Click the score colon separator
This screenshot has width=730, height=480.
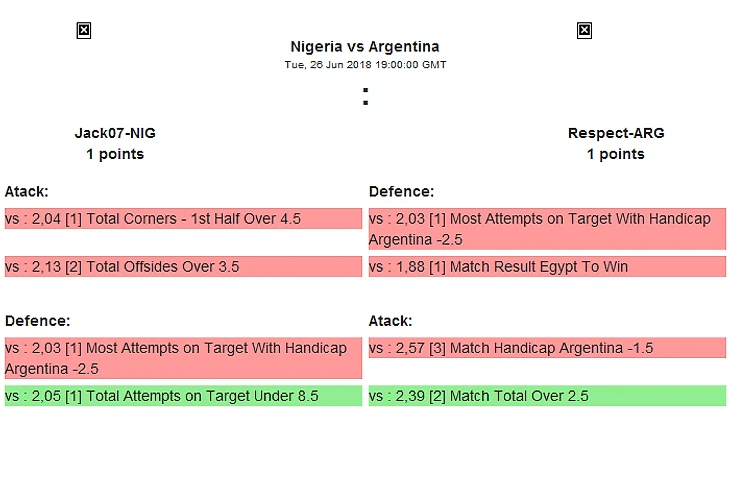pyautogui.click(x=366, y=97)
